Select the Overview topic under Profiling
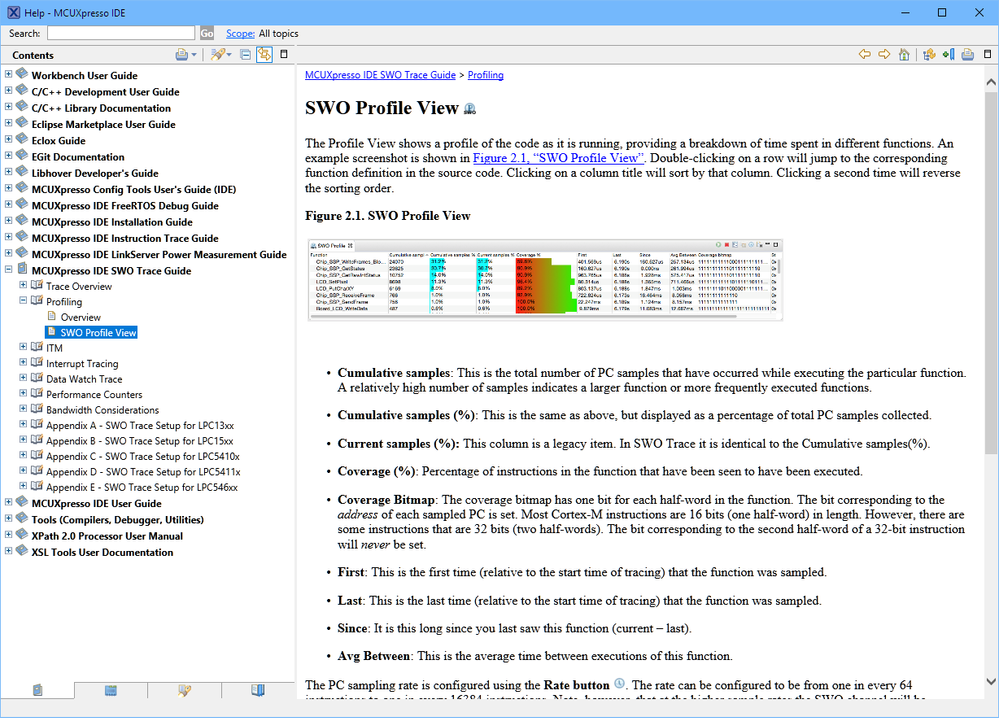This screenshot has height=718, width=999. pos(80,317)
